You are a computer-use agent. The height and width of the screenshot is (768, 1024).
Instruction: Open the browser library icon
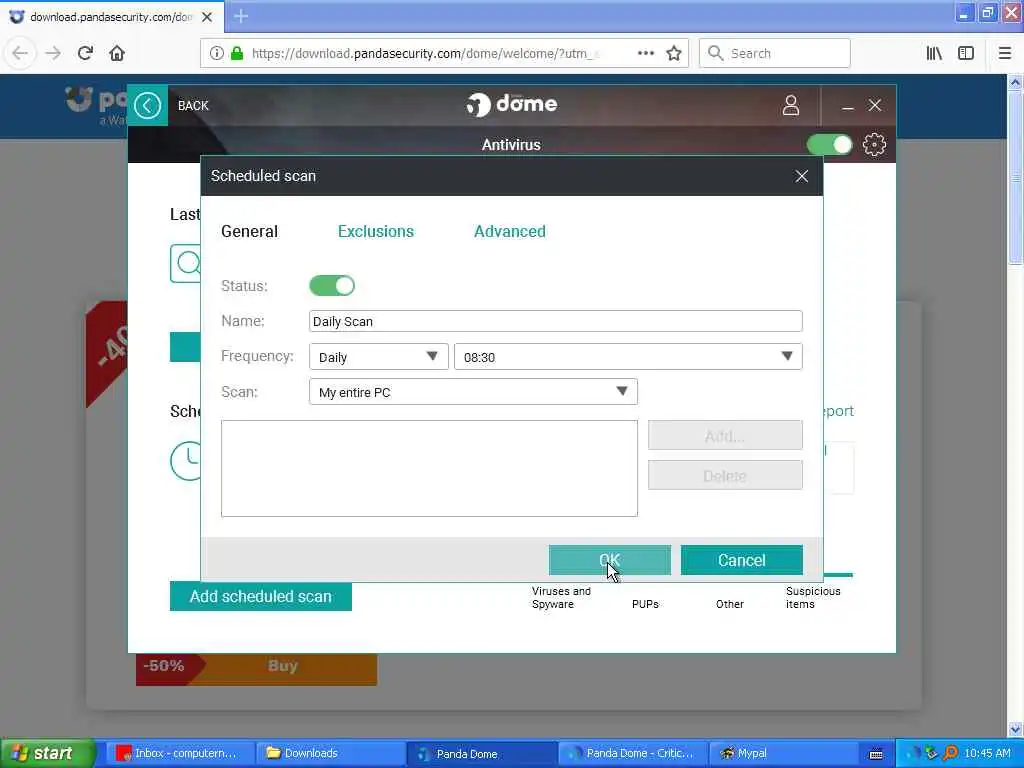pyautogui.click(x=934, y=54)
